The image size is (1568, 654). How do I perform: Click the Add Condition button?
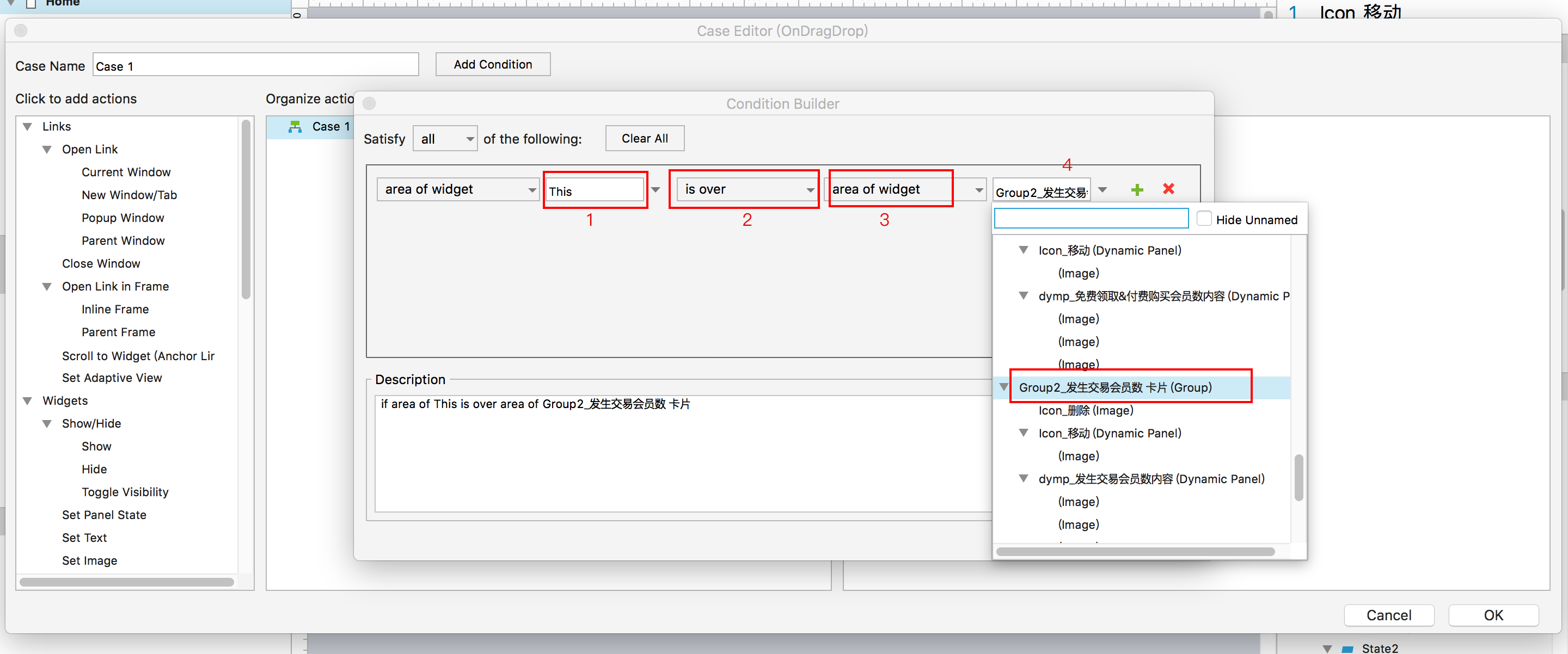[x=492, y=65]
